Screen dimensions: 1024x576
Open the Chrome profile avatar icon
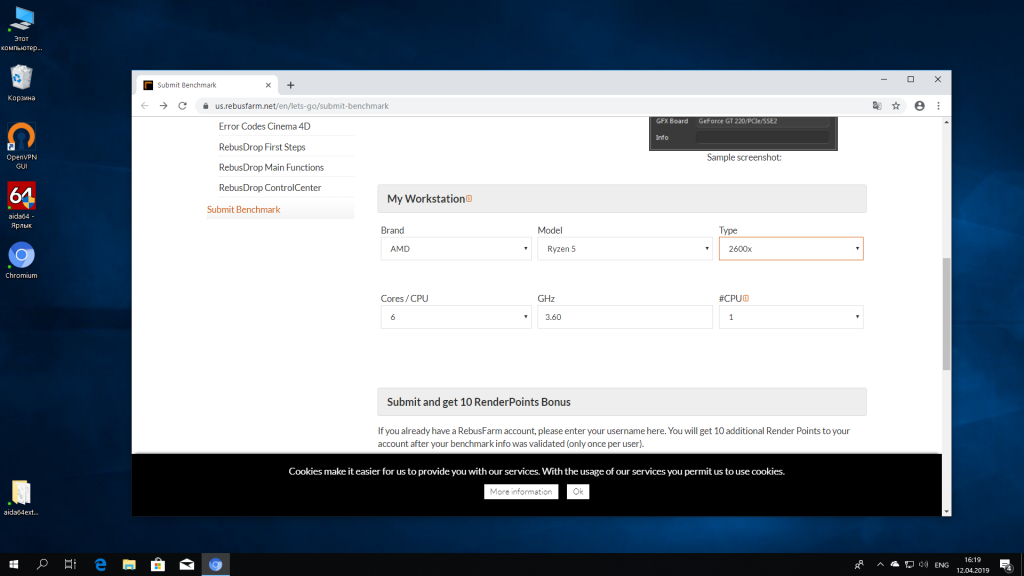pos(917,105)
